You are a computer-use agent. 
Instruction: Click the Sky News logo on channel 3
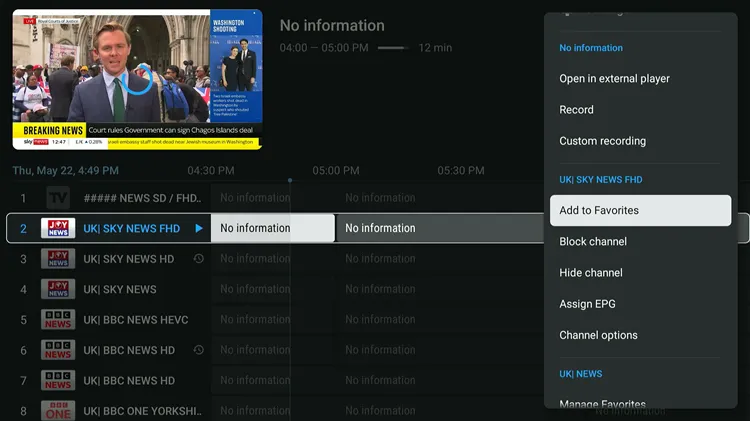pos(58,259)
